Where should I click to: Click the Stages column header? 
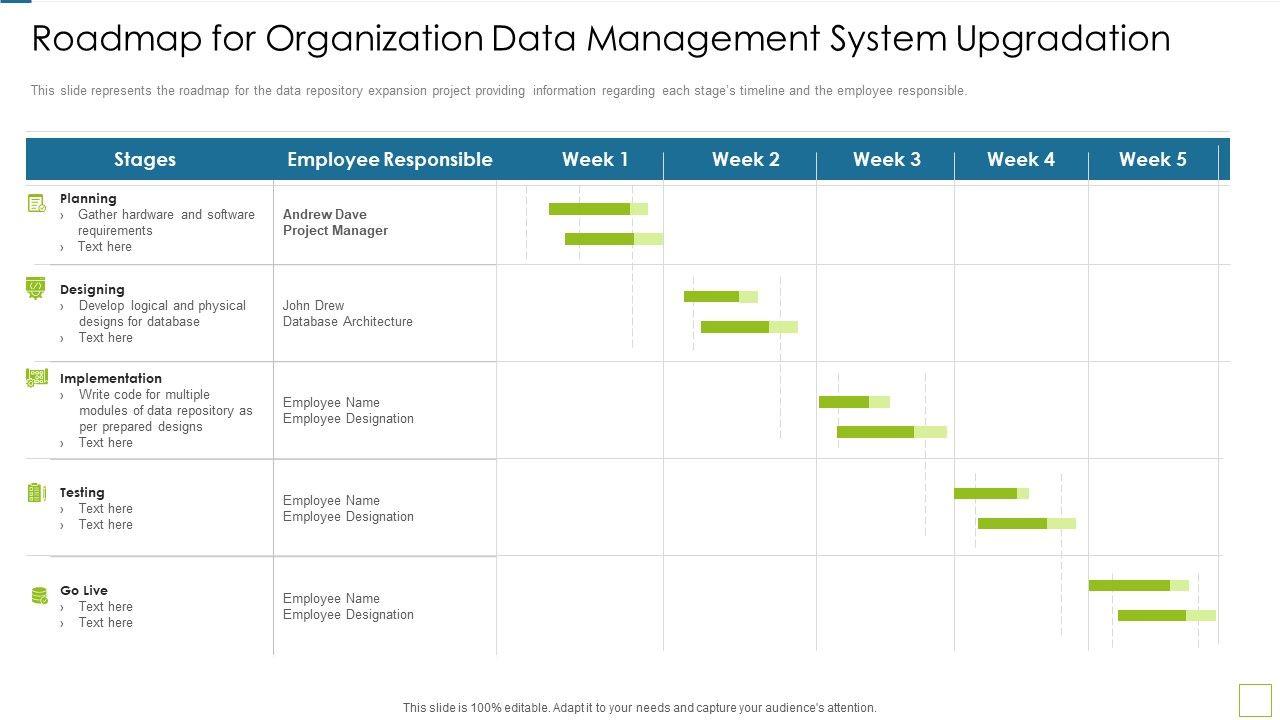tap(145, 159)
